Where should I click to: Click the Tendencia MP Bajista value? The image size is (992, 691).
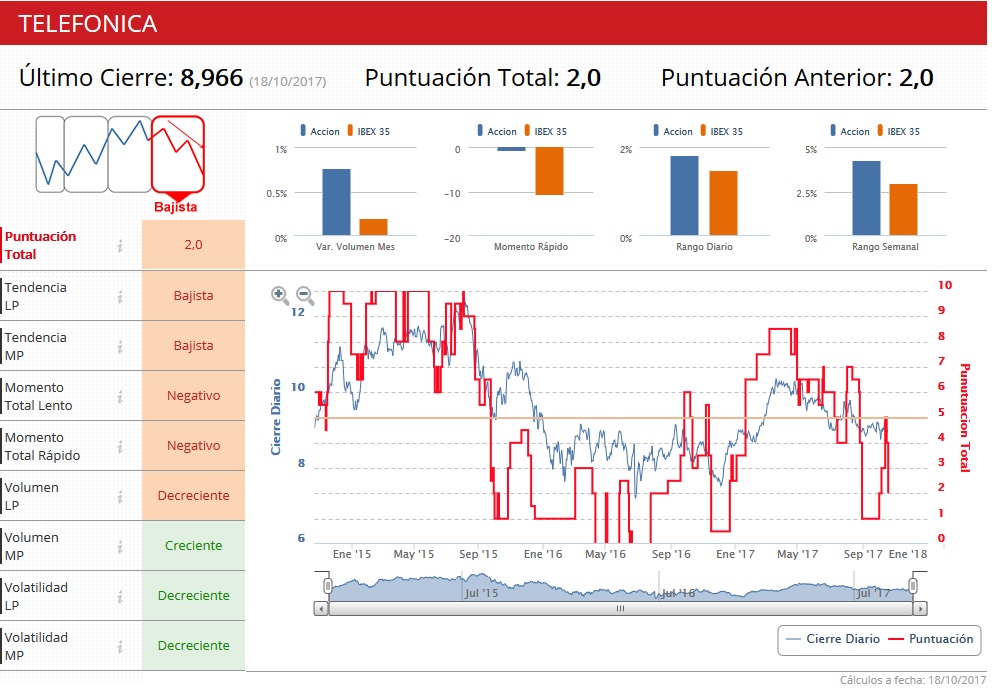tap(194, 346)
